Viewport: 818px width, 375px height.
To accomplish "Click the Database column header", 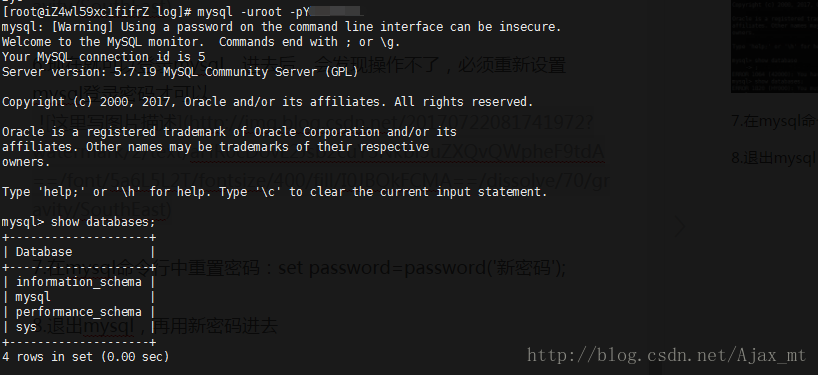I will (x=44, y=252).
